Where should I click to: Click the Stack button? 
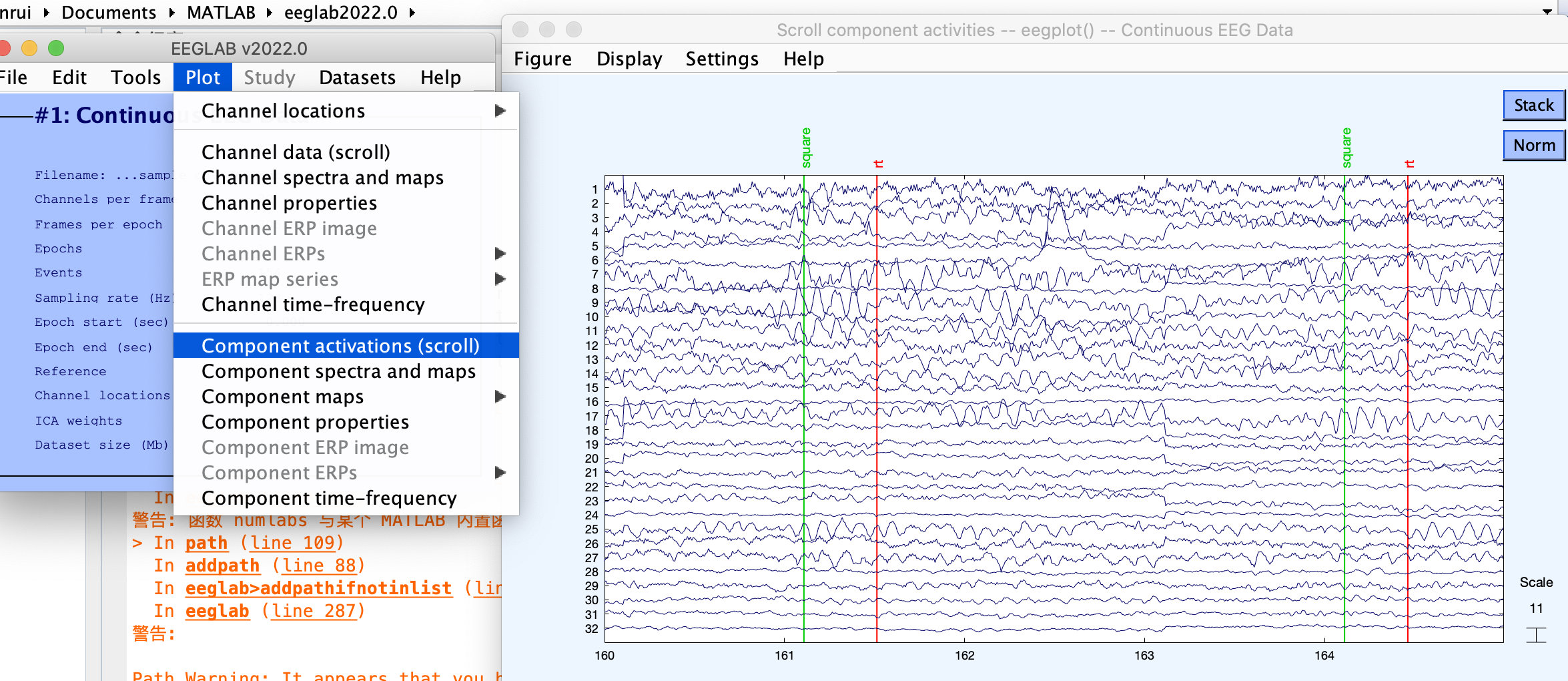click(1533, 105)
